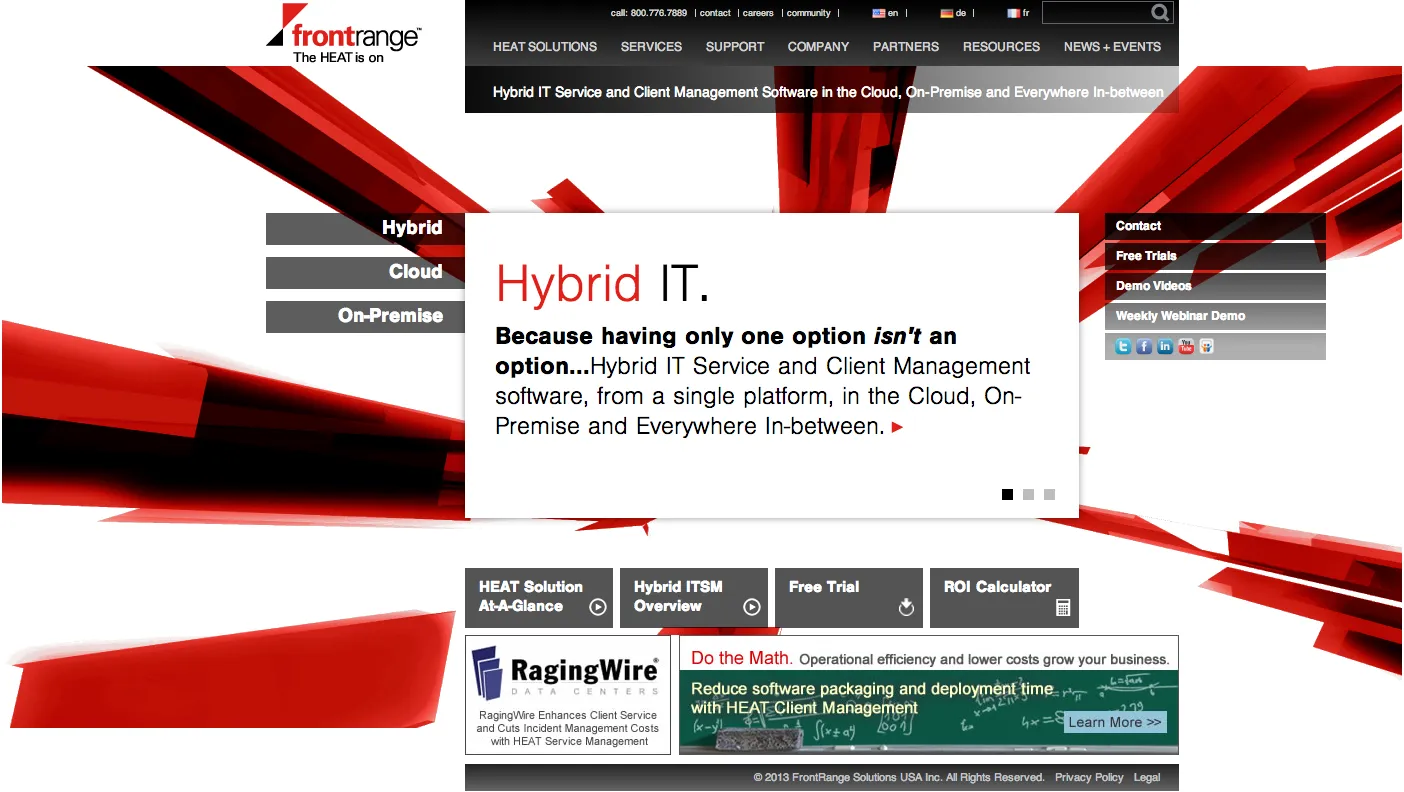Click the 'community' link in top bar
1404x792 pixels.
[809, 13]
